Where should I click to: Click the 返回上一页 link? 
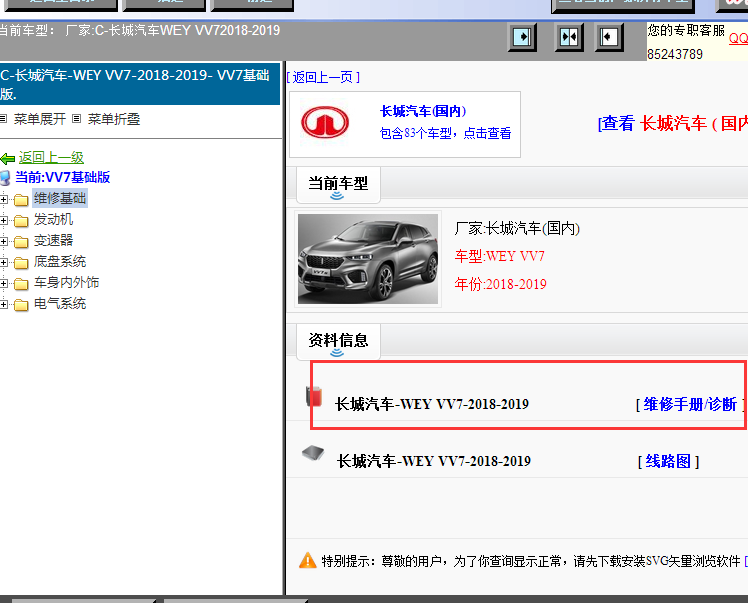(x=323, y=77)
